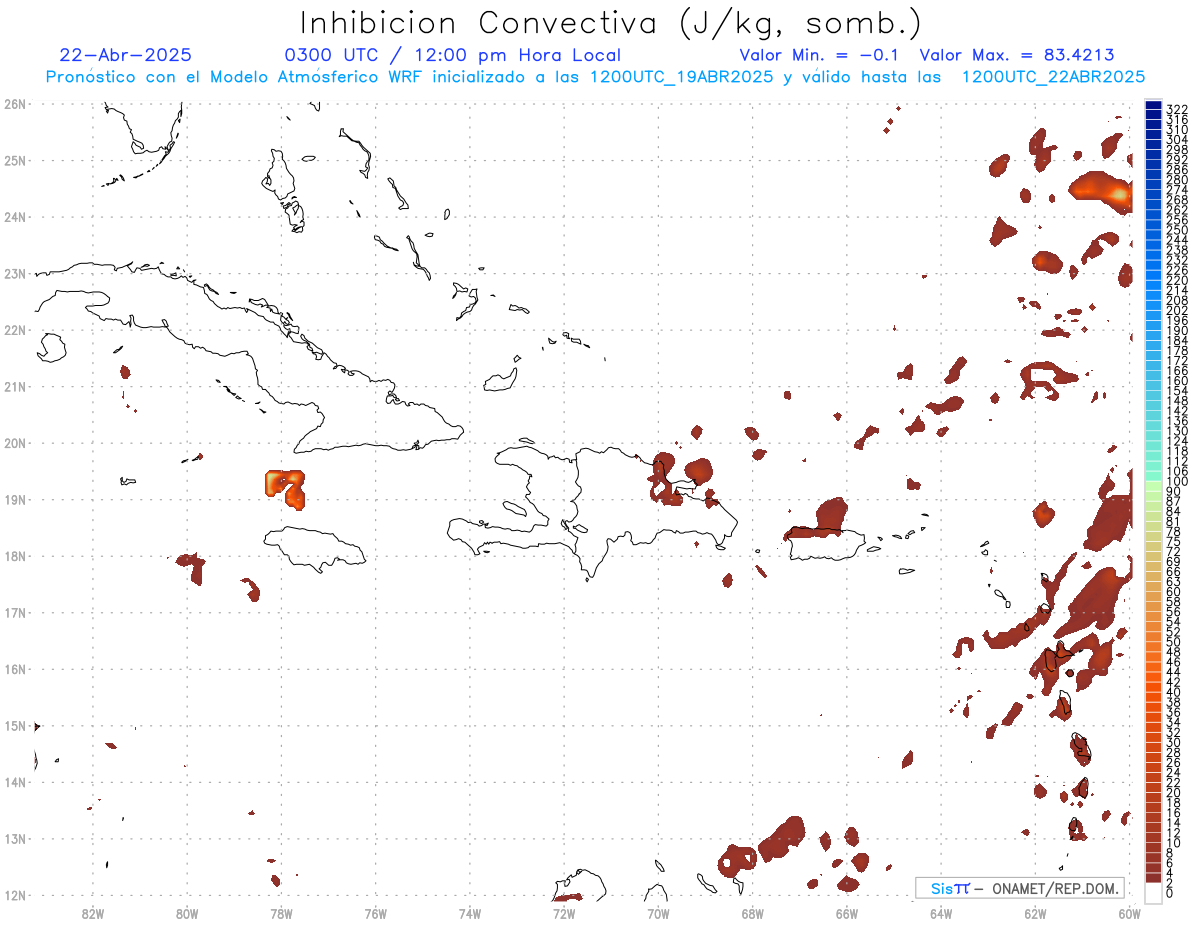The height and width of the screenshot is (927, 1200).
Task: Click the date "22-Abr-2025"
Action: point(126,55)
